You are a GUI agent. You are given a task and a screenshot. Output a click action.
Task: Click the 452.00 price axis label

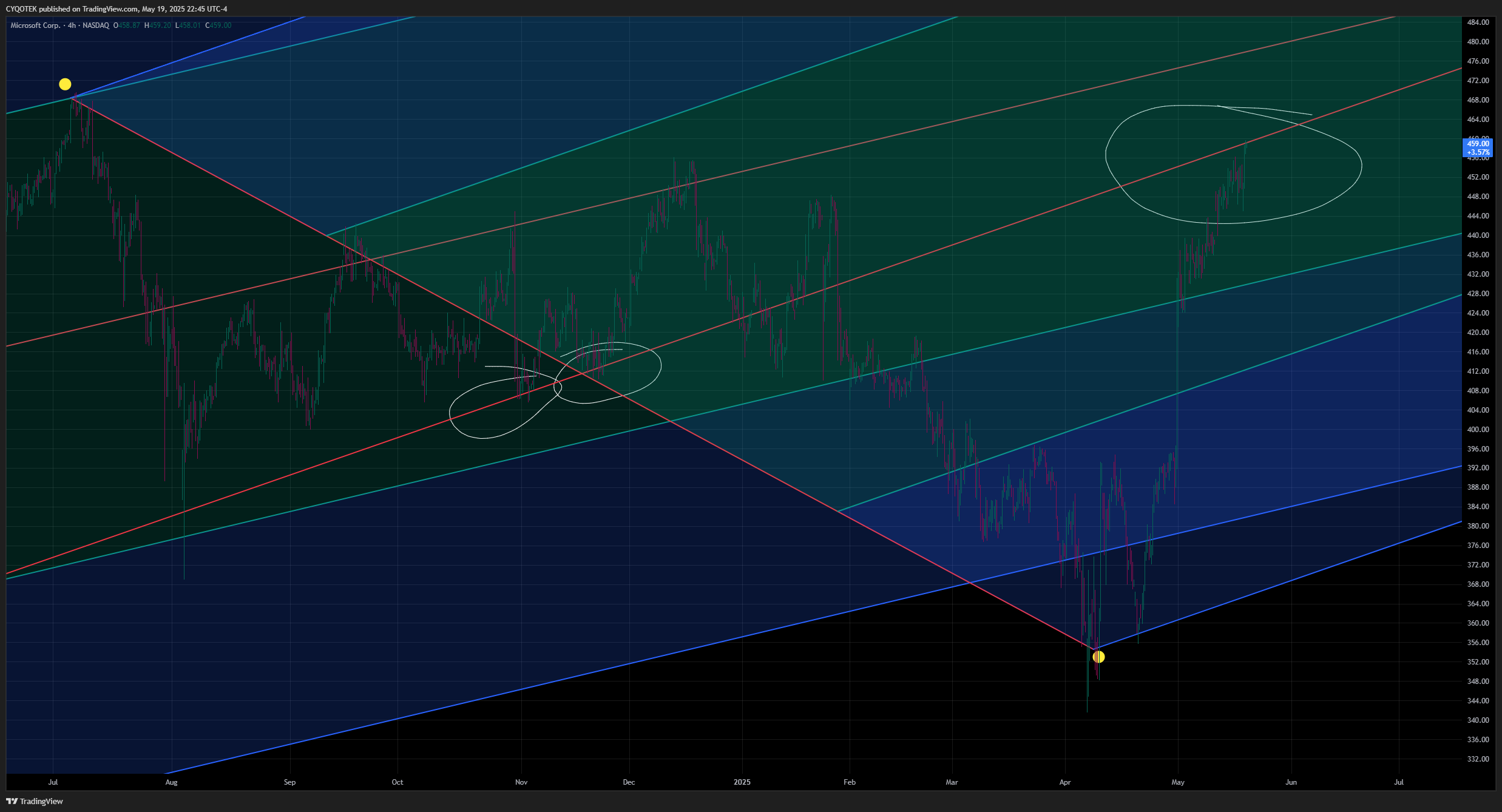point(1478,177)
